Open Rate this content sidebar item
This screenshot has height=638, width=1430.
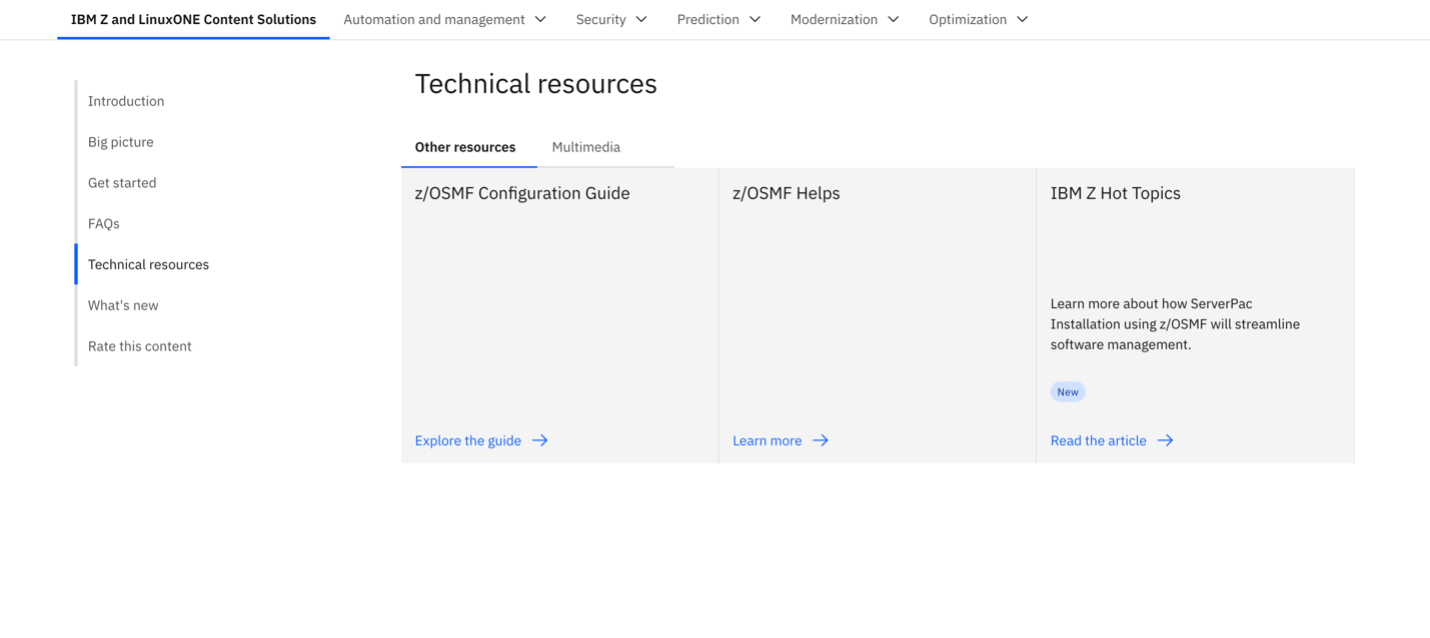[140, 347]
